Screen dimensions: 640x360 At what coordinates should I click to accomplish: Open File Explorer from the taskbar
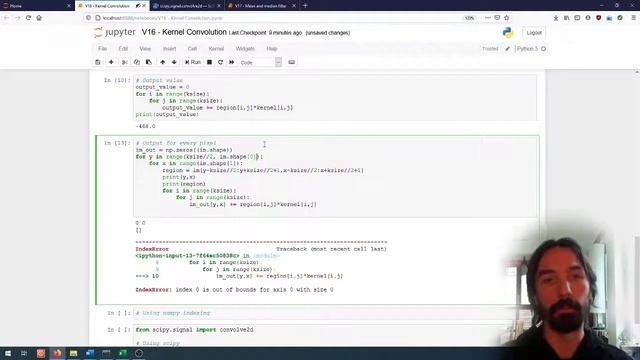pos(73,353)
